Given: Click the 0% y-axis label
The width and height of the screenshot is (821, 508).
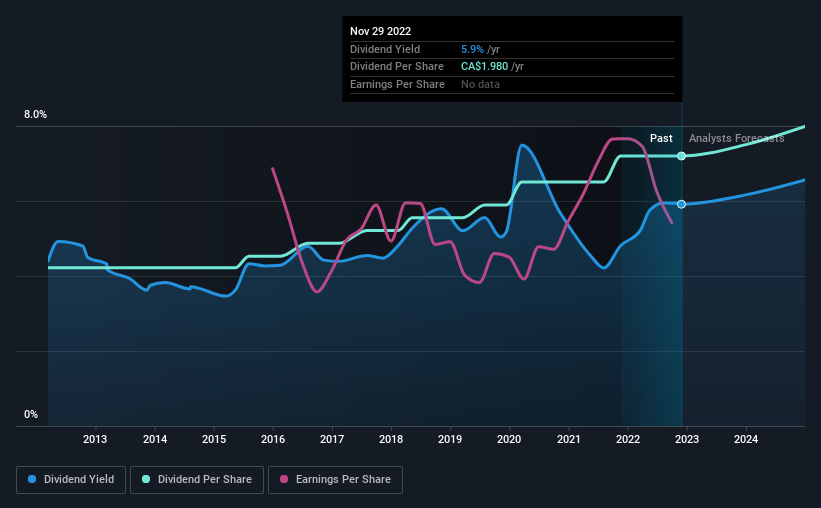Looking at the screenshot, I should pyautogui.click(x=31, y=414).
